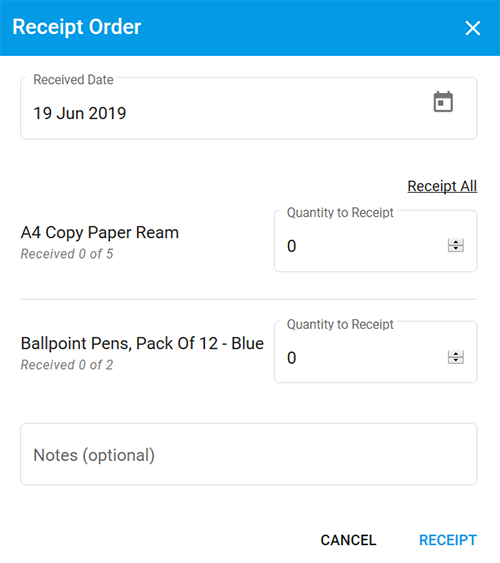Click the Received 0 of 2 status text
500x563 pixels.
click(67, 365)
